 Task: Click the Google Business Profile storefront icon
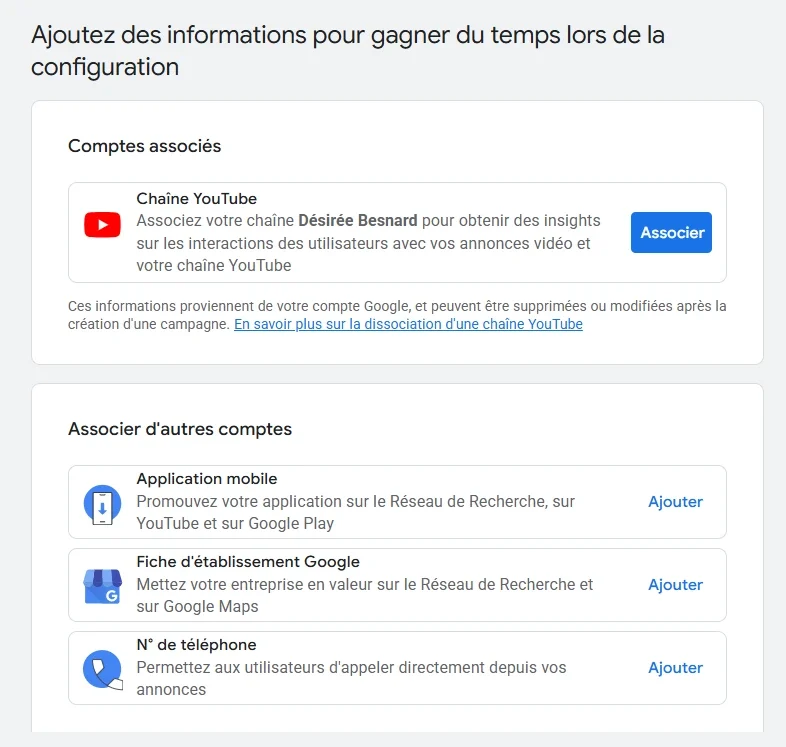tap(102, 587)
